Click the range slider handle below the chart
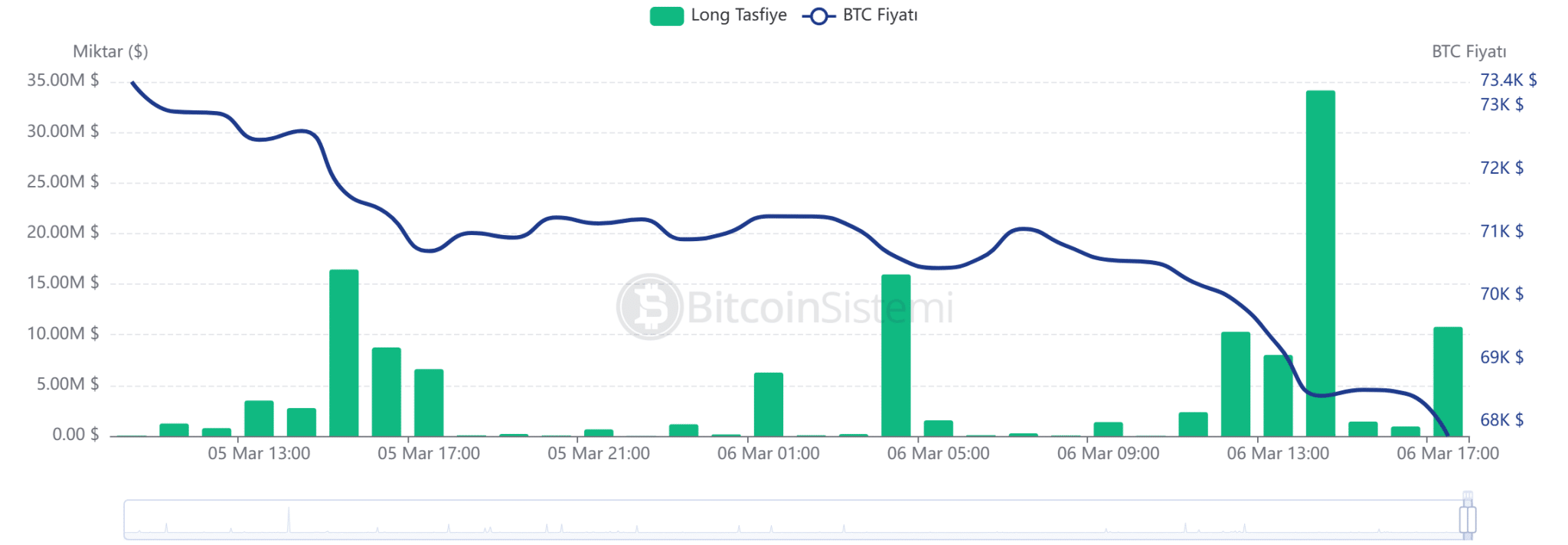1568x545 pixels. click(1467, 519)
